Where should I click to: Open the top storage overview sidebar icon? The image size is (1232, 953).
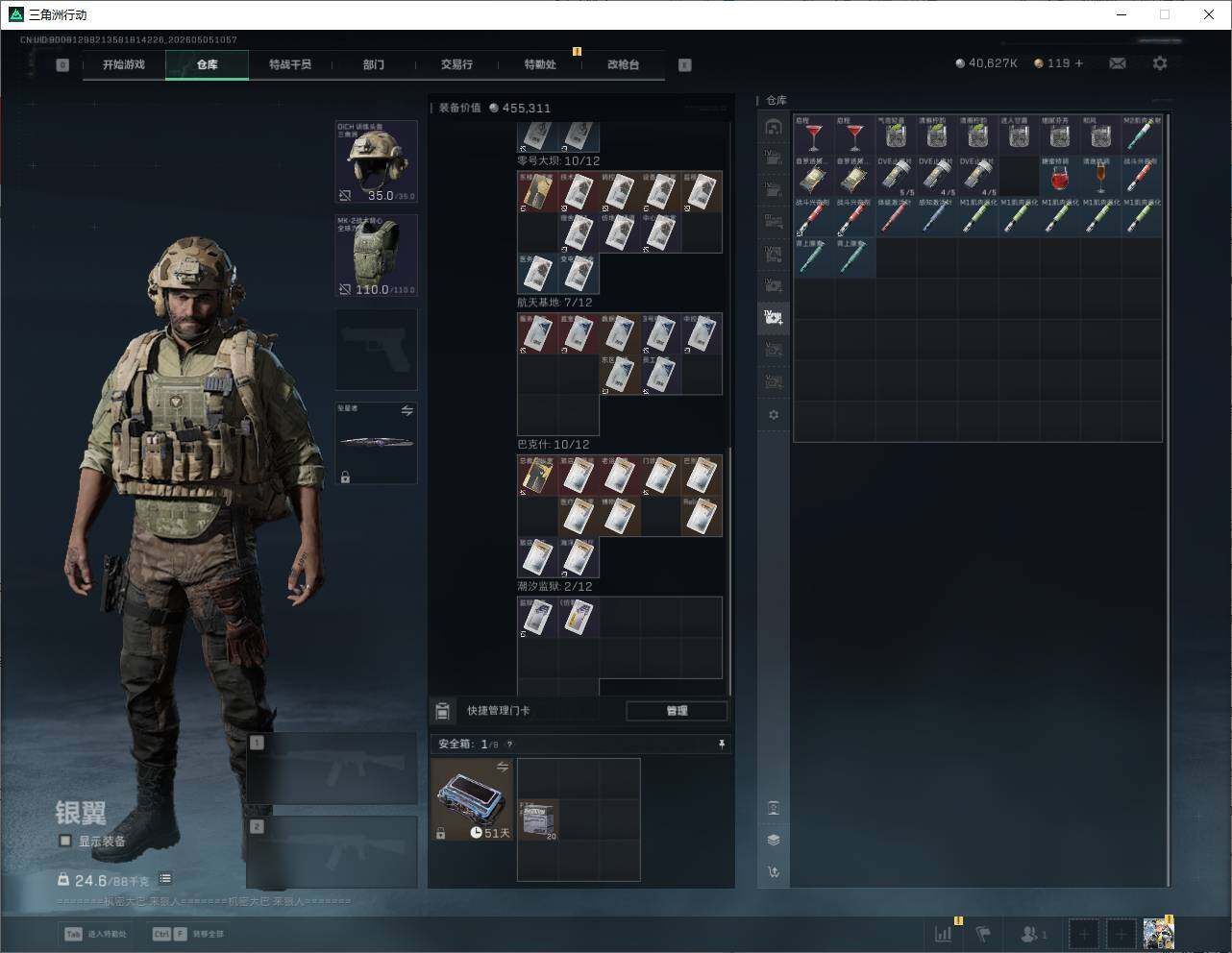point(774,127)
